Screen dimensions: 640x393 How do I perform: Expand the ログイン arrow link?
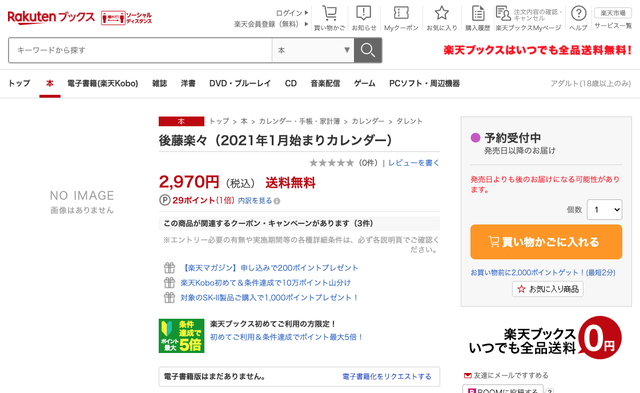coord(292,13)
